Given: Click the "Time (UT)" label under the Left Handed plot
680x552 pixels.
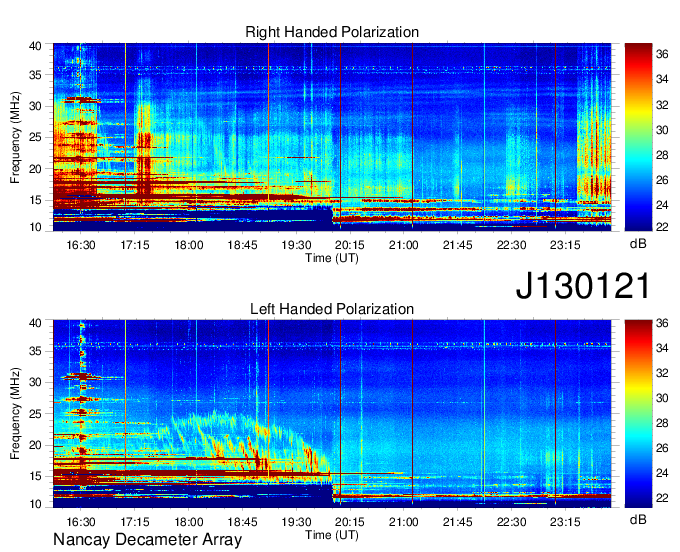Looking at the screenshot, I should tap(332, 535).
